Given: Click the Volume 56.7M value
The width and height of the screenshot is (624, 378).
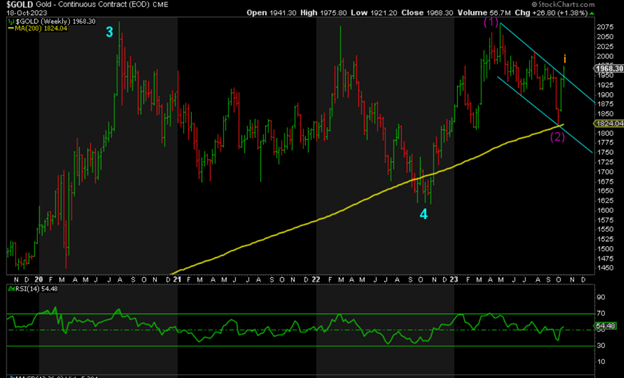Looking at the screenshot, I should tap(484, 13).
